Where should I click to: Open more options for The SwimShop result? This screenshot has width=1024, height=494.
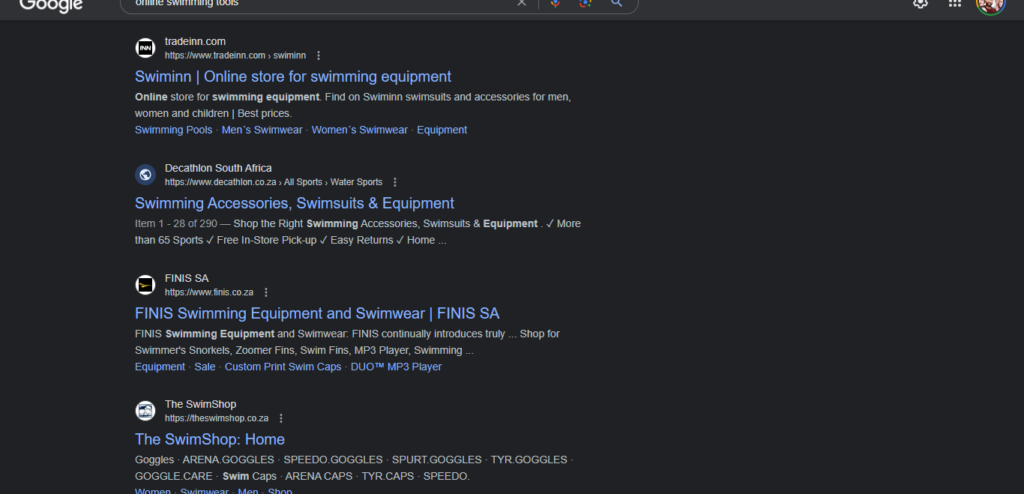pos(281,418)
